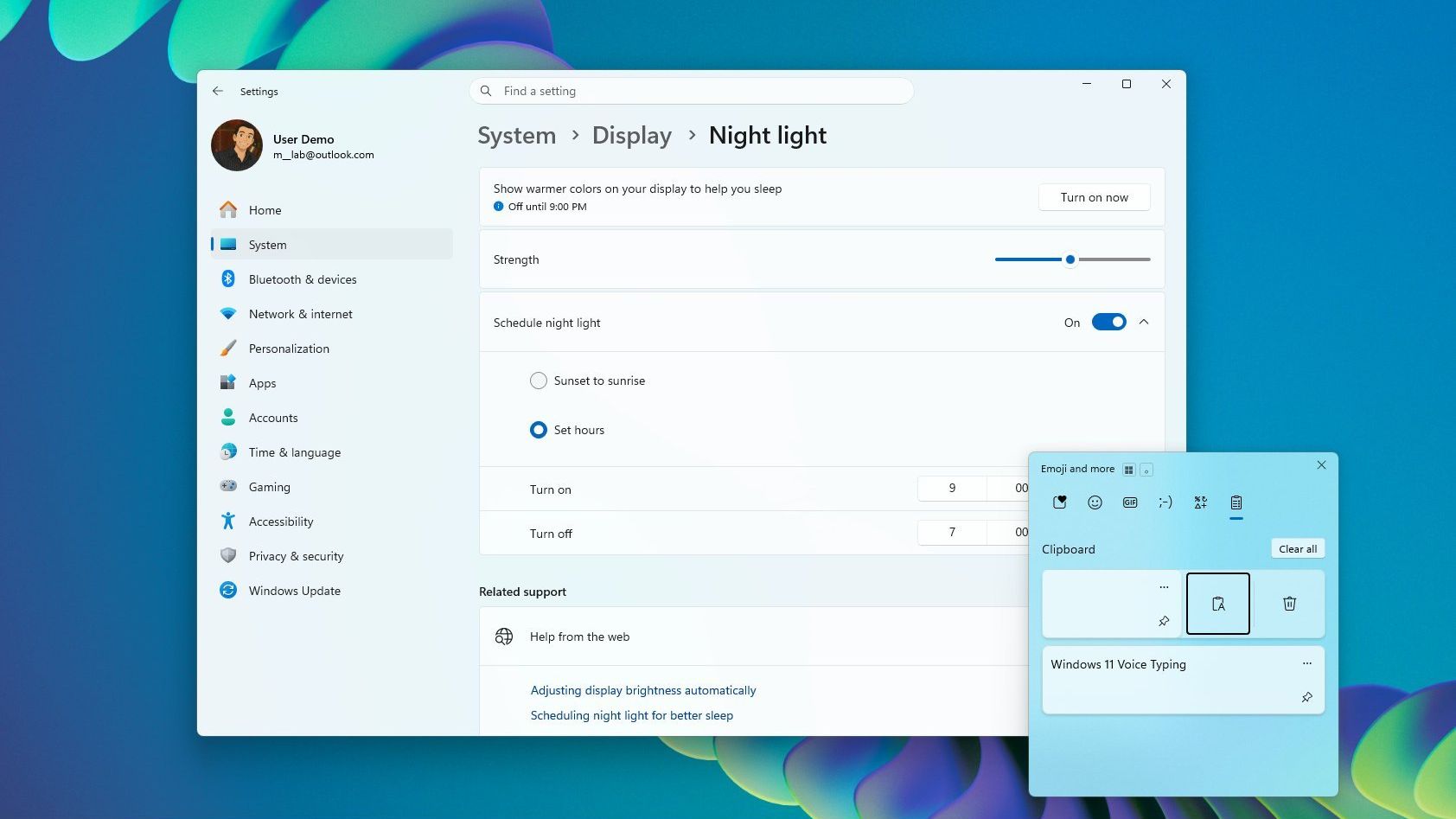
Task: Close the Settings window
Action: click(1166, 84)
